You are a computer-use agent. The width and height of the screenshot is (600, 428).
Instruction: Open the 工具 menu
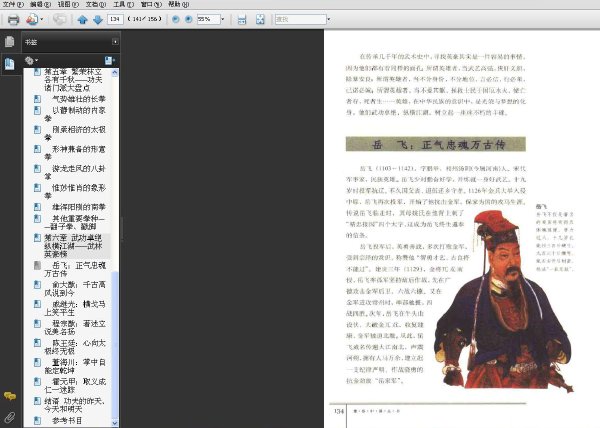click(123, 4)
